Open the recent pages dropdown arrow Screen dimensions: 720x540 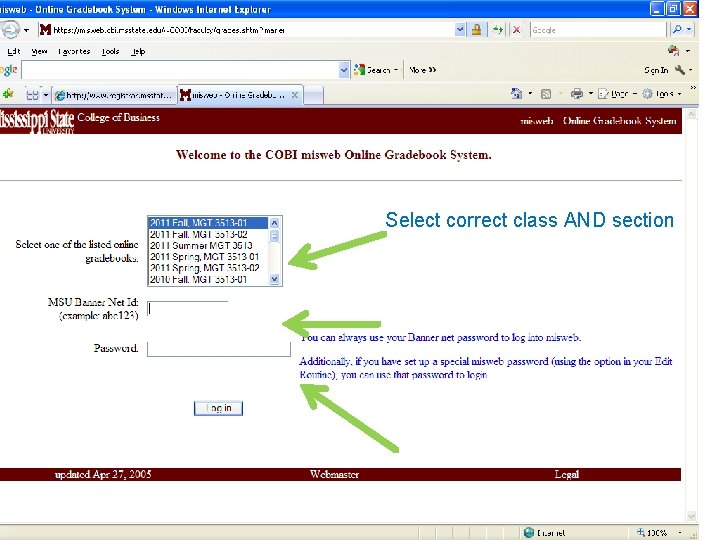click(x=27, y=30)
